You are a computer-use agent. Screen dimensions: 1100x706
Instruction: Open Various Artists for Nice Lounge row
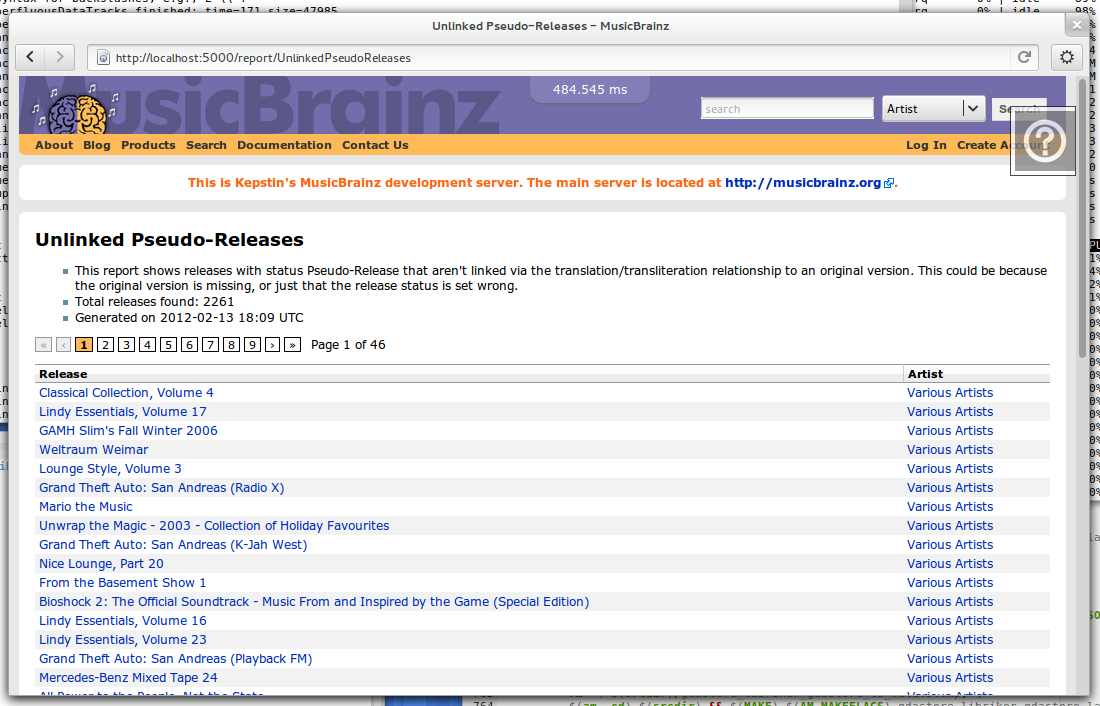tap(950, 564)
